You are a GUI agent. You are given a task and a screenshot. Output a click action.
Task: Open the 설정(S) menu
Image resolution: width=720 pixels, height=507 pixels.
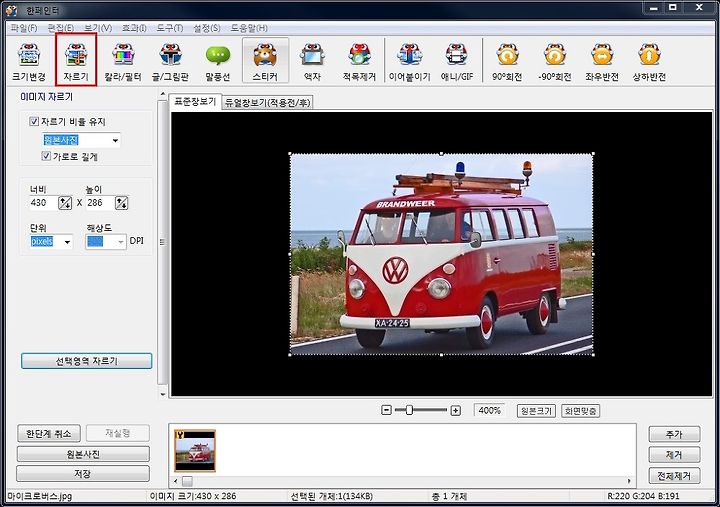click(206, 28)
